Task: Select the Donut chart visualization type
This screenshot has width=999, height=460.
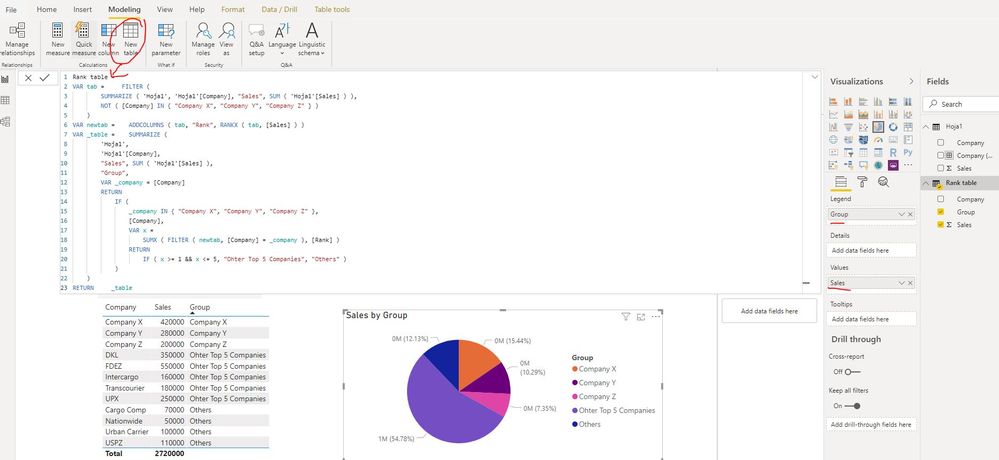Action: click(x=893, y=127)
